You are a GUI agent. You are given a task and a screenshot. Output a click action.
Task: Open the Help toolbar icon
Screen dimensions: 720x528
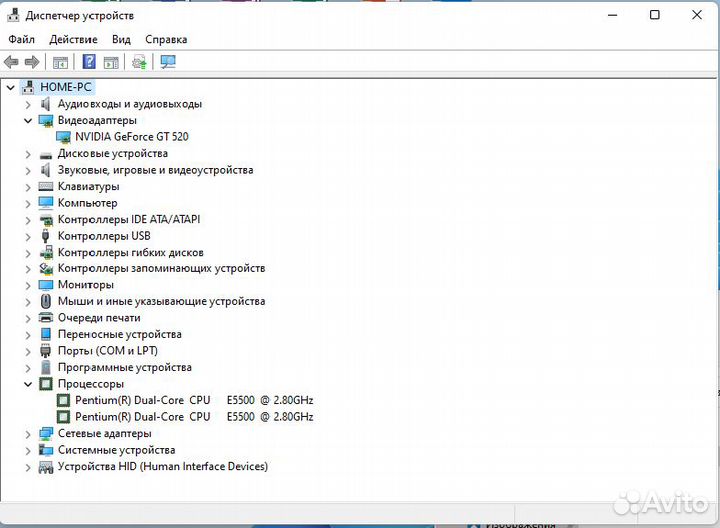(89, 62)
